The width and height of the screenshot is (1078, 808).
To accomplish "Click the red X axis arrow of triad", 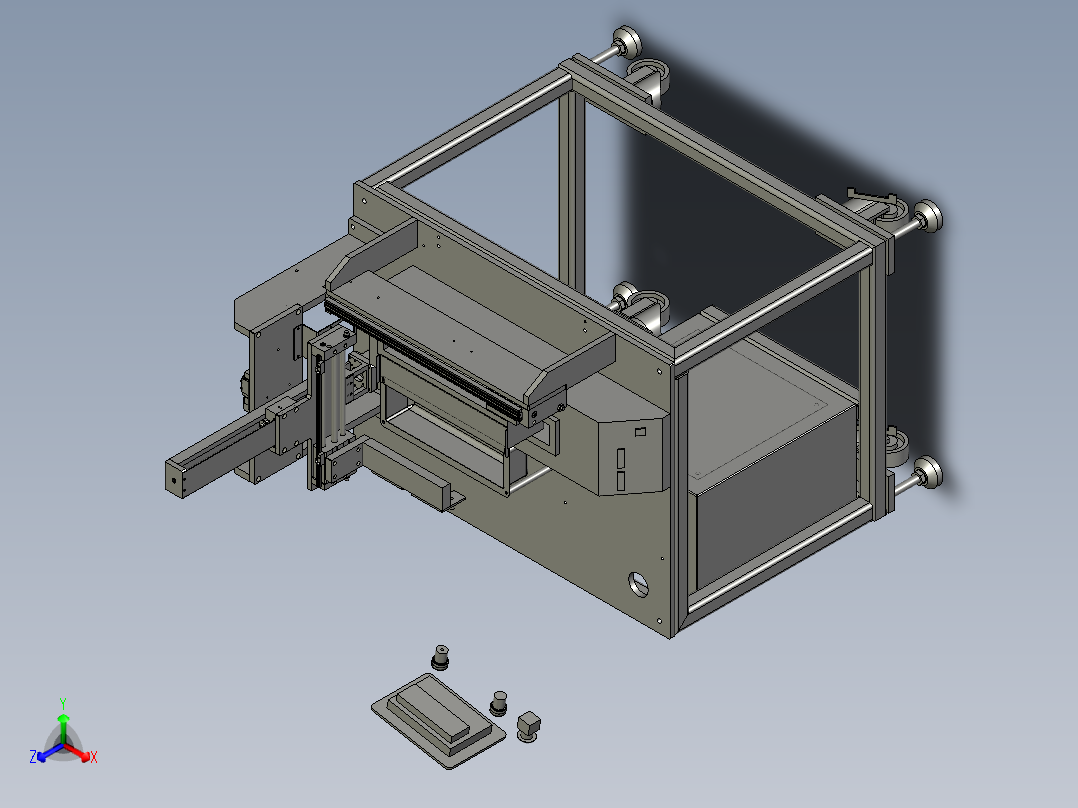I will tap(77, 752).
